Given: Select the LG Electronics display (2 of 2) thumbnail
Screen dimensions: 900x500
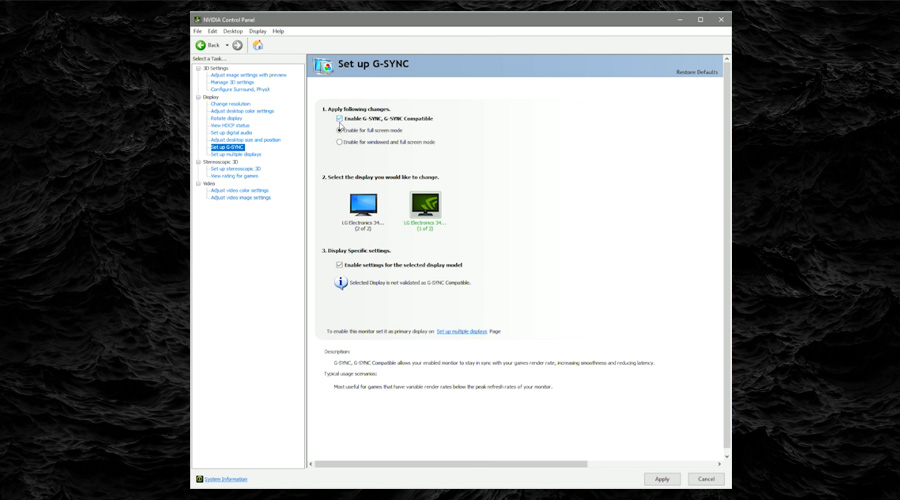Looking at the screenshot, I should [363, 211].
